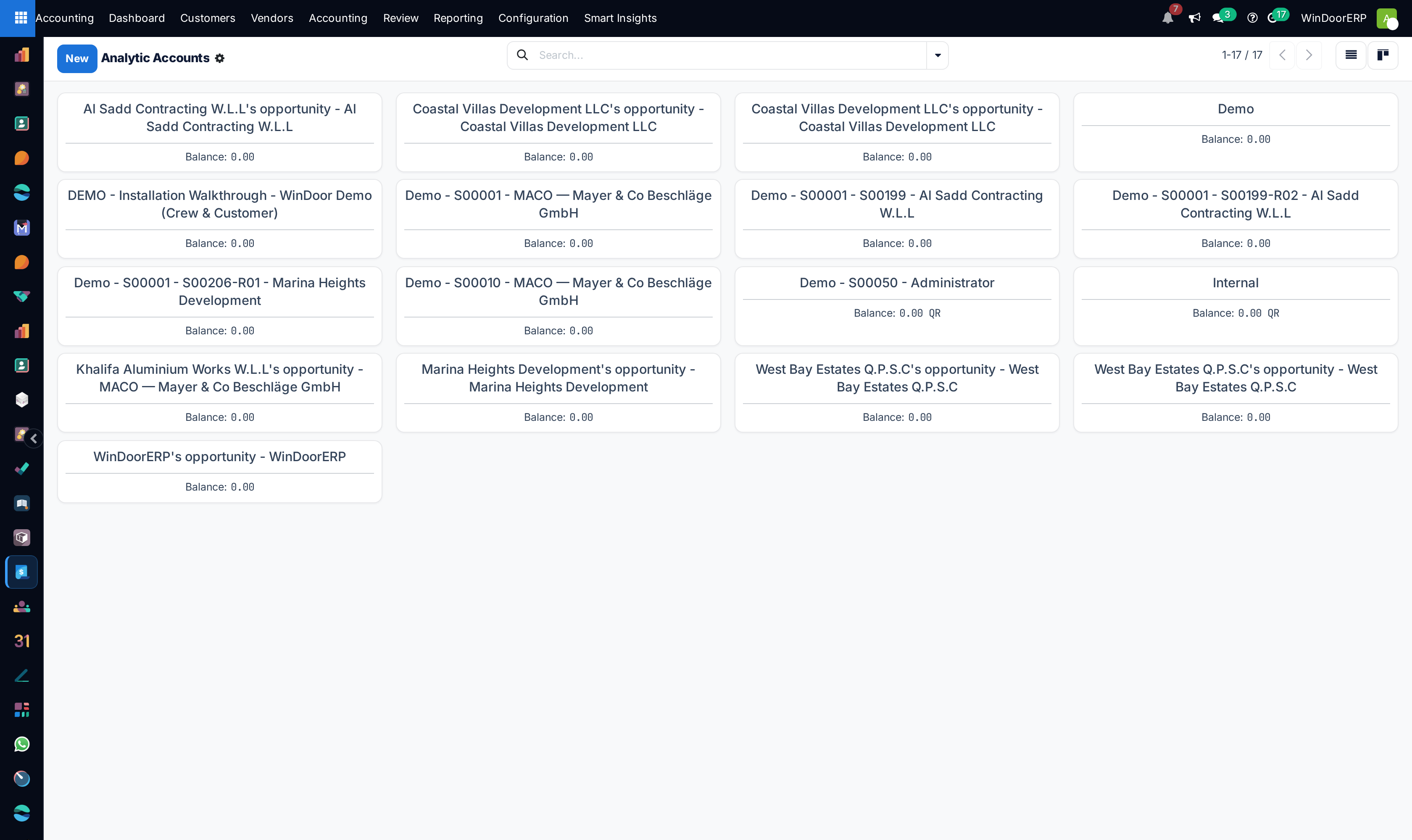This screenshot has height=840, width=1412.
Task: Click Balance 0.00 QR on Administrator card
Action: (x=897, y=313)
